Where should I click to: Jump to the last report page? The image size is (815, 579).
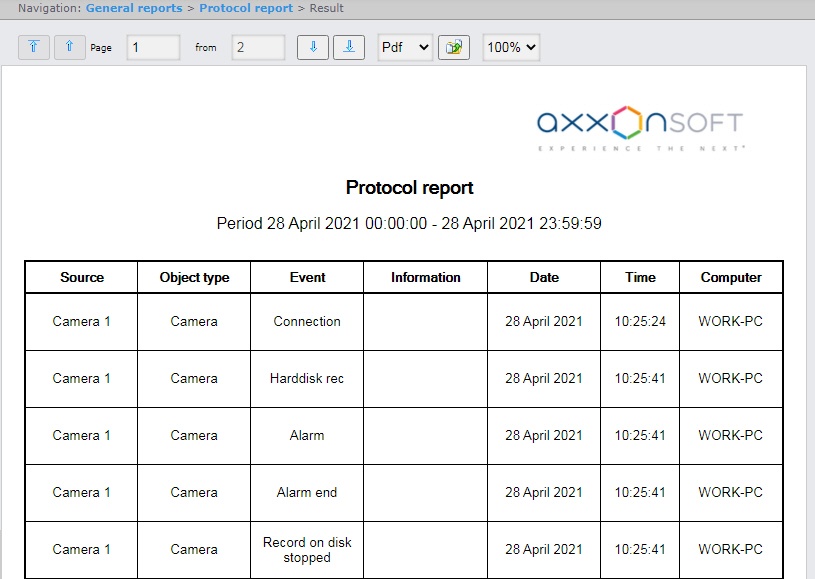[349, 47]
